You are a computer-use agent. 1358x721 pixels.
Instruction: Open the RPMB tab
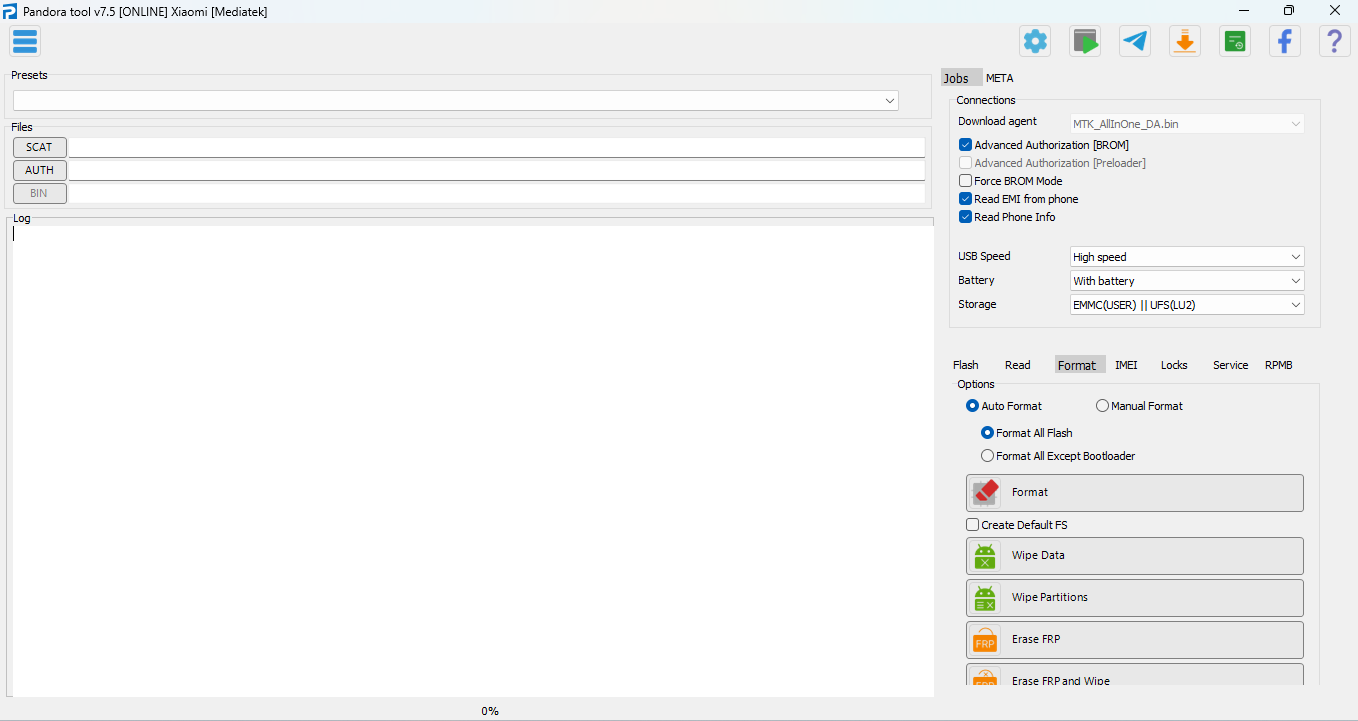1278,365
